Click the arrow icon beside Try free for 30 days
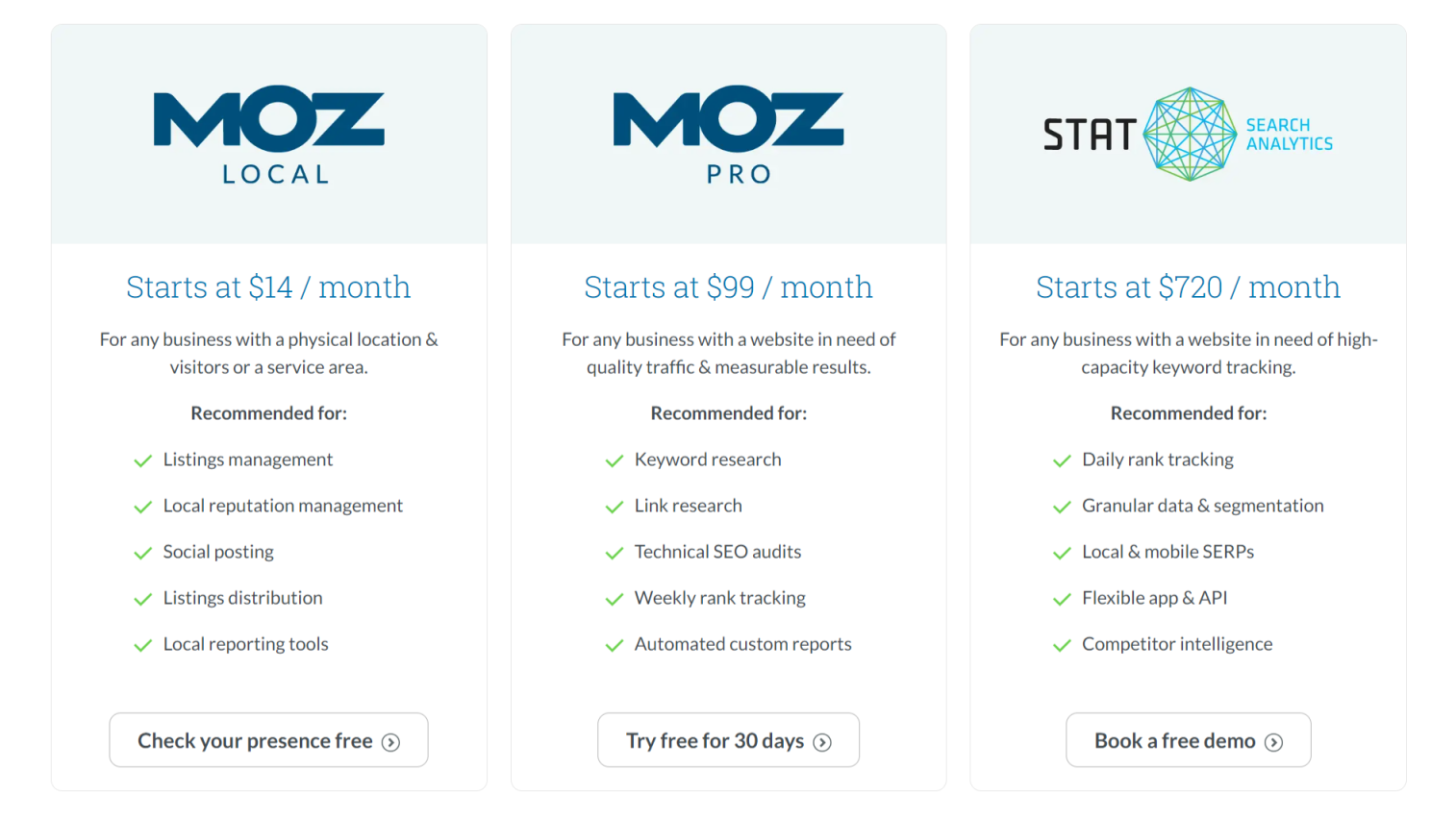This screenshot has height=819, width=1456. (822, 742)
